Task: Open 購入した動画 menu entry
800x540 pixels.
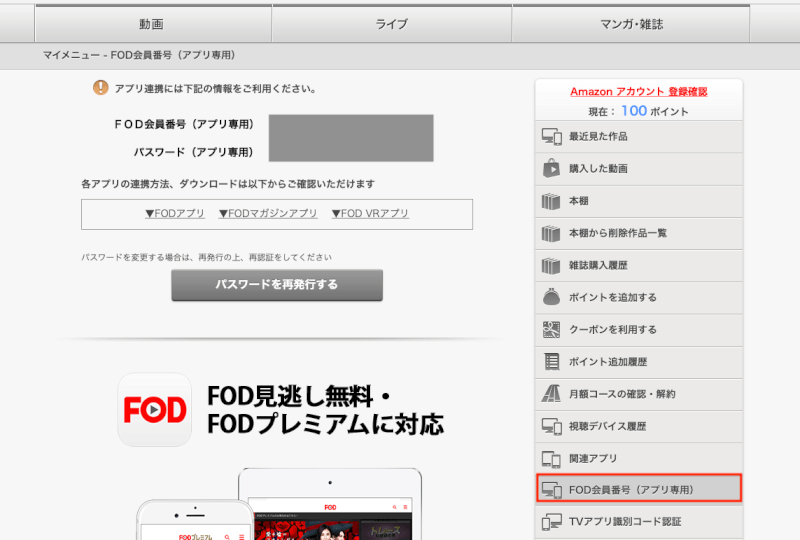Action: click(639, 169)
